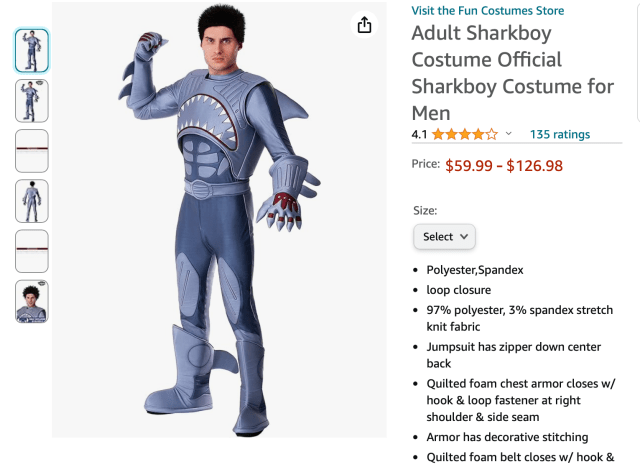
Task: Click the empty fifth rating star
Action: (x=492, y=134)
